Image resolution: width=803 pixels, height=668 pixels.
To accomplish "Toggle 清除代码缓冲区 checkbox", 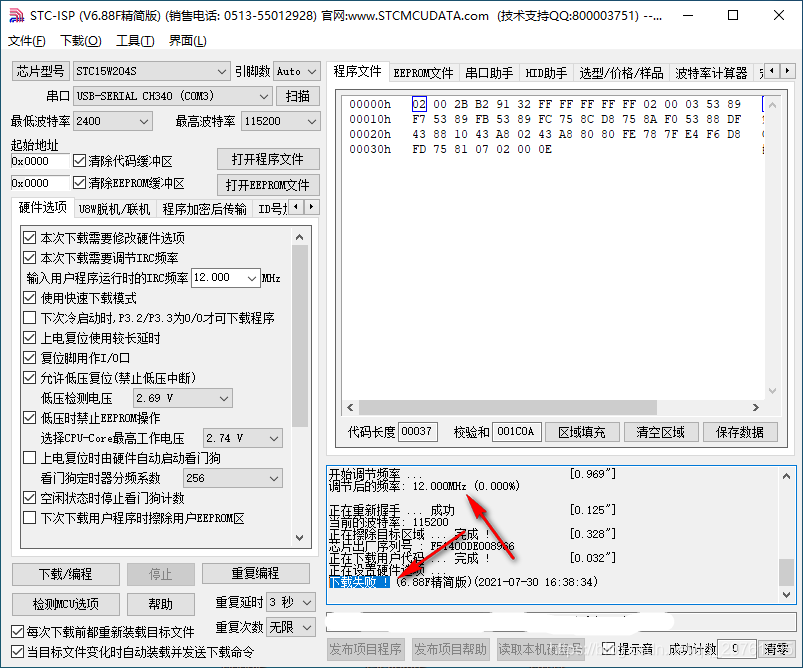I will tap(79, 161).
